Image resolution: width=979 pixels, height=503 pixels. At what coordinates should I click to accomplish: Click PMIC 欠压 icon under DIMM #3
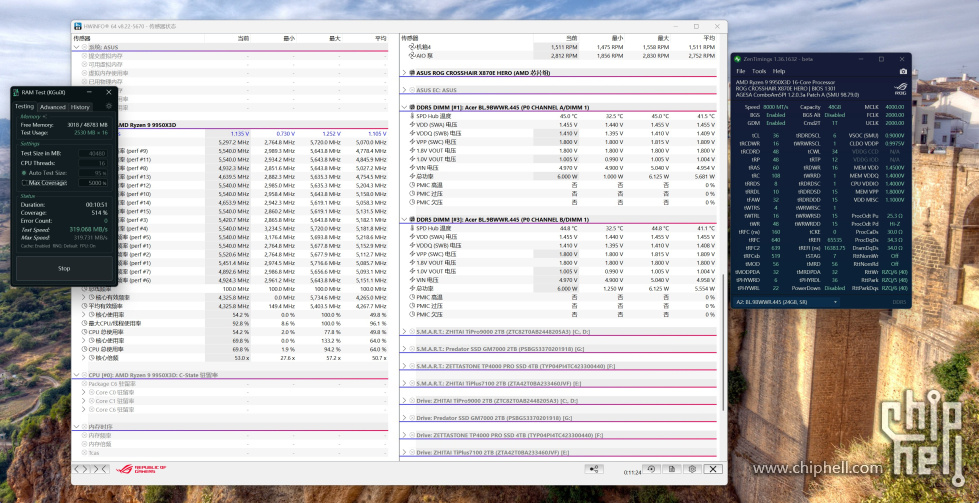412,315
